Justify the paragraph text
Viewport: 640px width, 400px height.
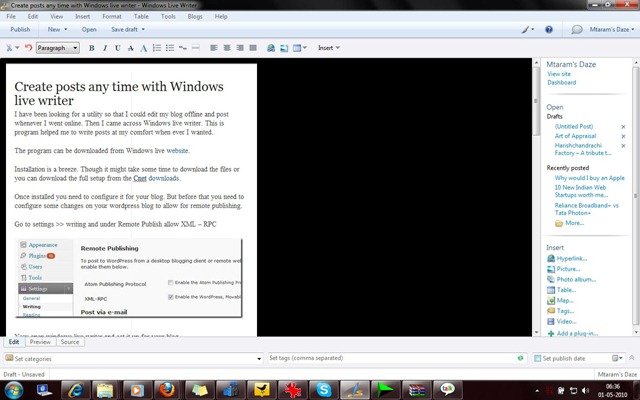point(253,48)
